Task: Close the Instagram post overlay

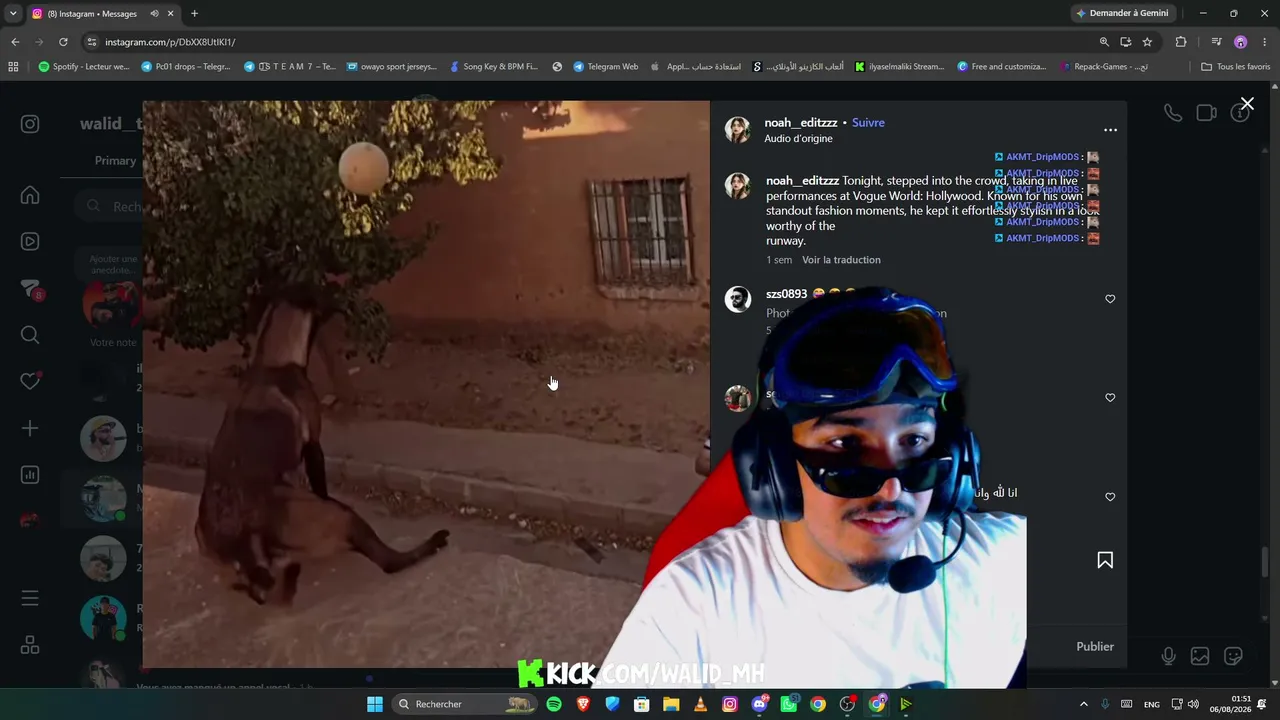Action: pos(1247,104)
